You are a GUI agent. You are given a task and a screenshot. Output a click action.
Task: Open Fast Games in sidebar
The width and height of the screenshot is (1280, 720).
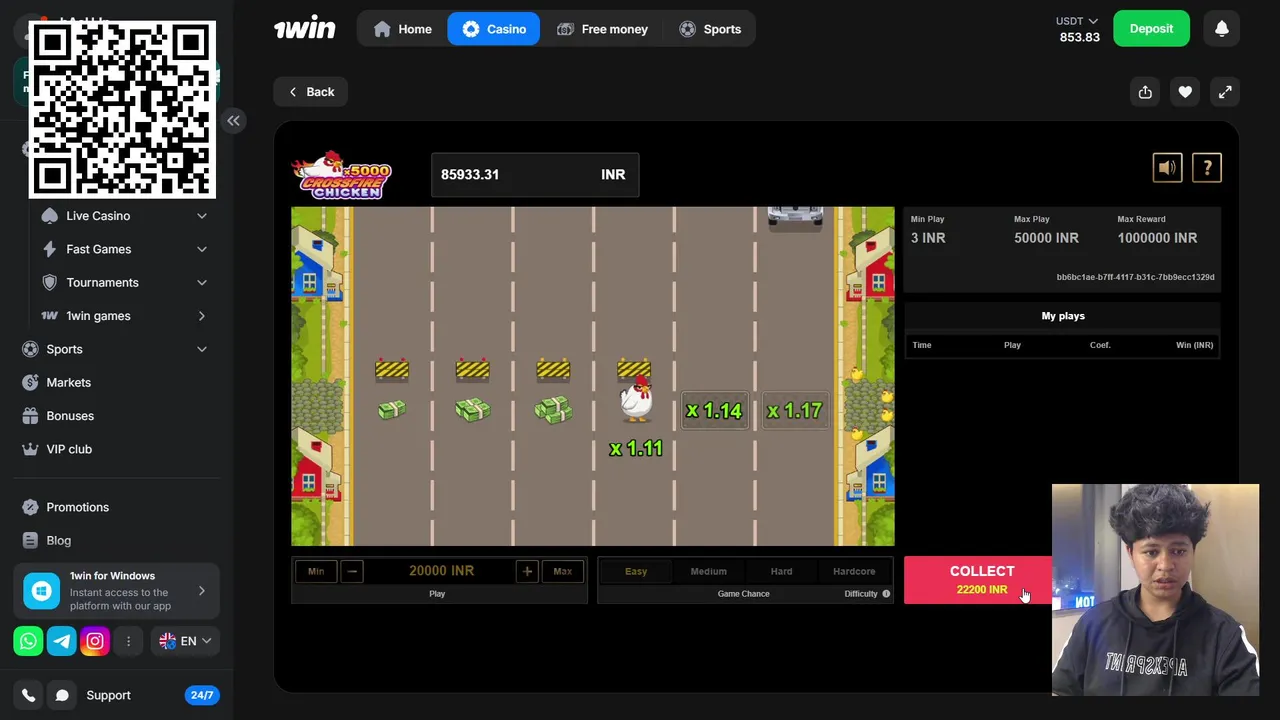click(x=98, y=249)
